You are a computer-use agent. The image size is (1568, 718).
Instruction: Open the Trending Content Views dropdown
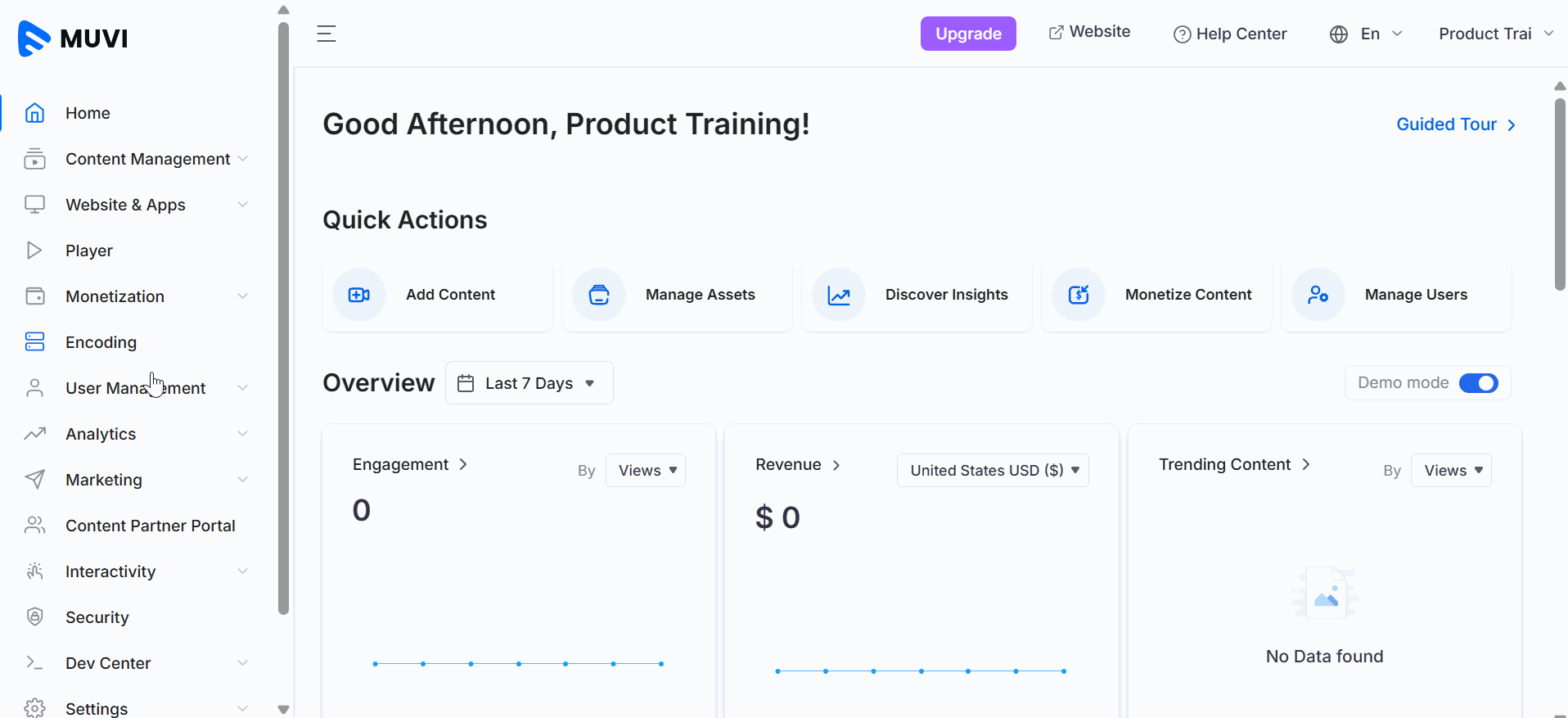click(1451, 471)
